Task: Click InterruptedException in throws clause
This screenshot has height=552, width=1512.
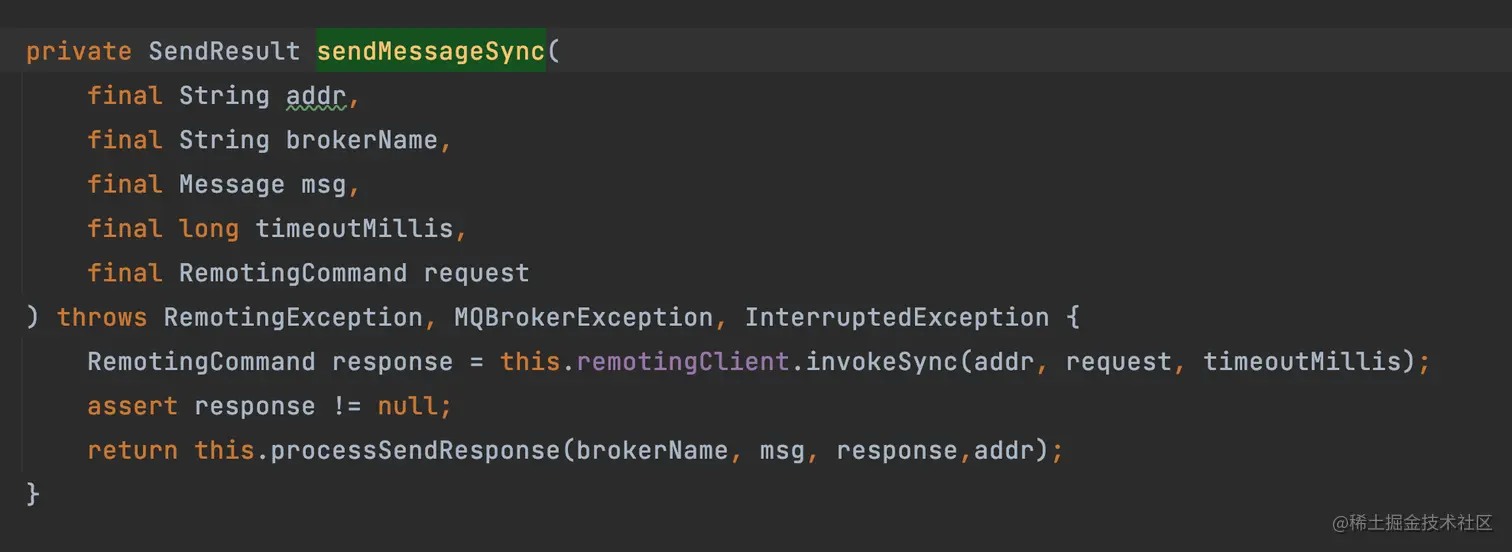Action: pyautogui.click(x=897, y=318)
